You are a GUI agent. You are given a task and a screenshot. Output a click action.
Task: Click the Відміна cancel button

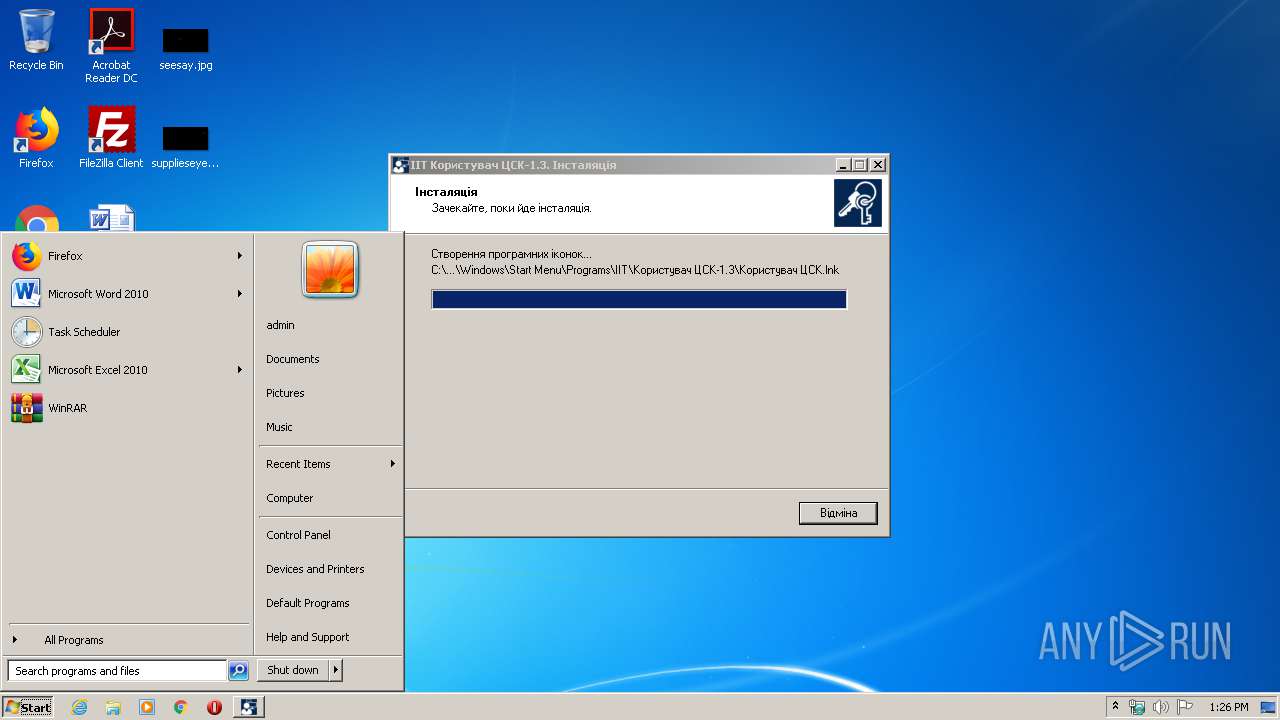838,513
